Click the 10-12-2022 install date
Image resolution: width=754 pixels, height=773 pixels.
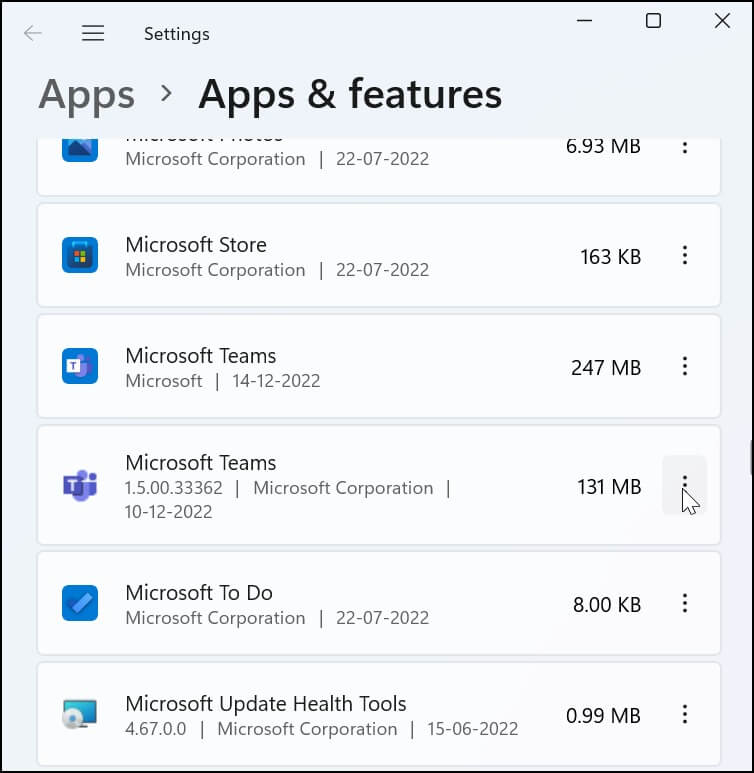pyautogui.click(x=169, y=512)
